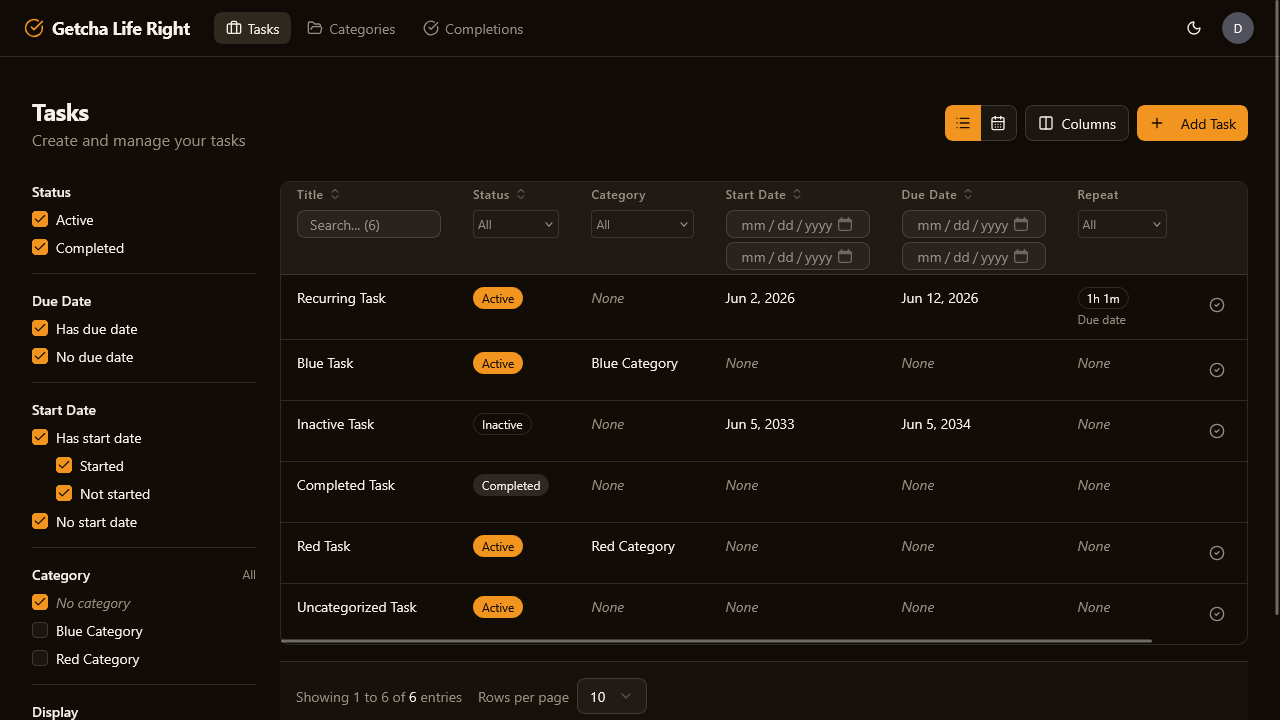This screenshot has width=1280, height=720.
Task: Toggle the Not started checkbox
Action: (x=64, y=493)
